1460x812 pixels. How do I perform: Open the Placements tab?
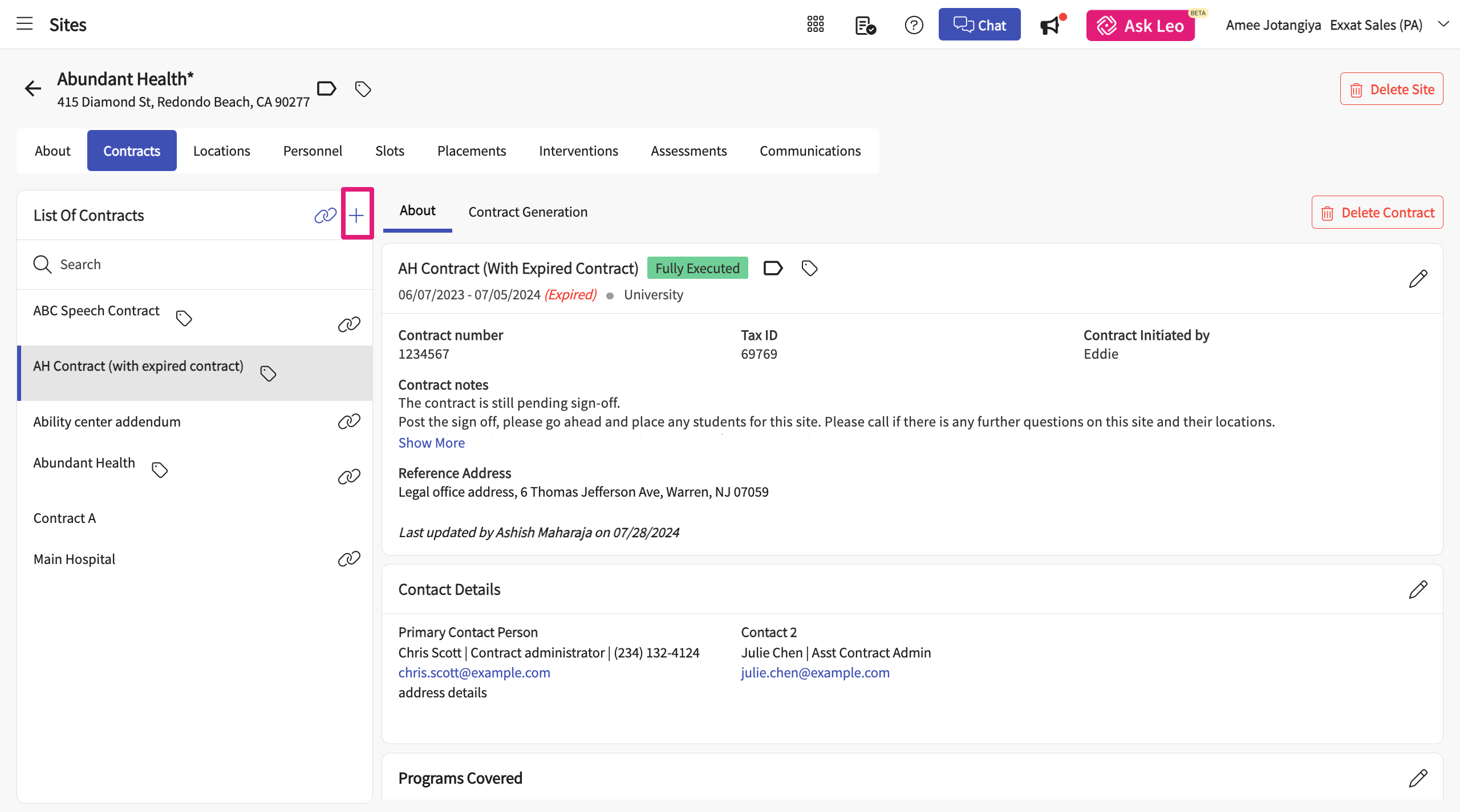[x=471, y=151]
